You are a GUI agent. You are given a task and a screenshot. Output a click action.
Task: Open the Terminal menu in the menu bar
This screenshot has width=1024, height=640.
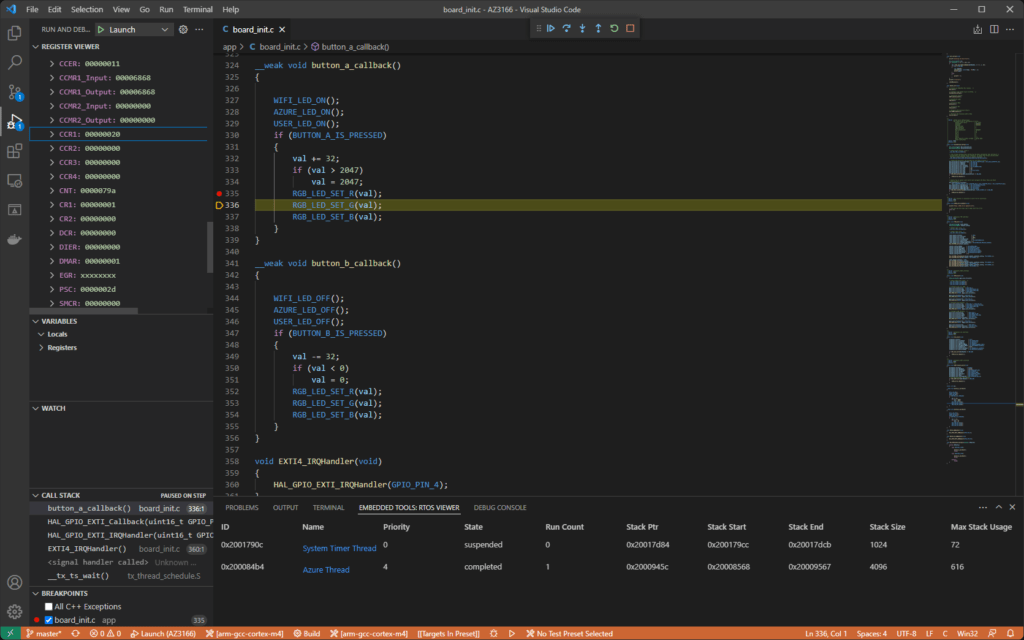coord(197,9)
